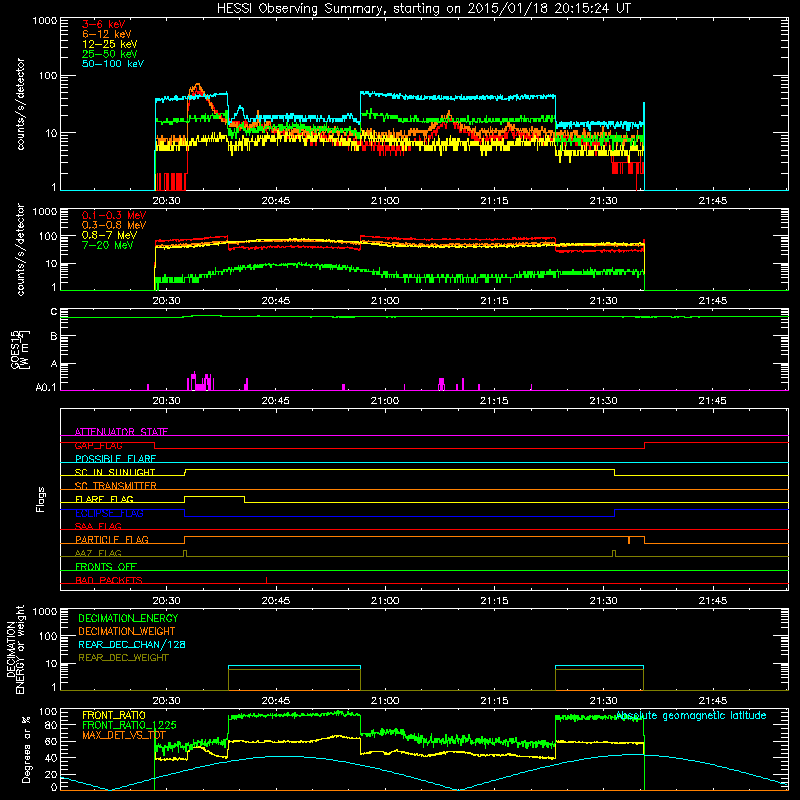Click the raised FLARE_FLAG step segment
The width and height of the screenshot is (800, 800).
point(214,496)
